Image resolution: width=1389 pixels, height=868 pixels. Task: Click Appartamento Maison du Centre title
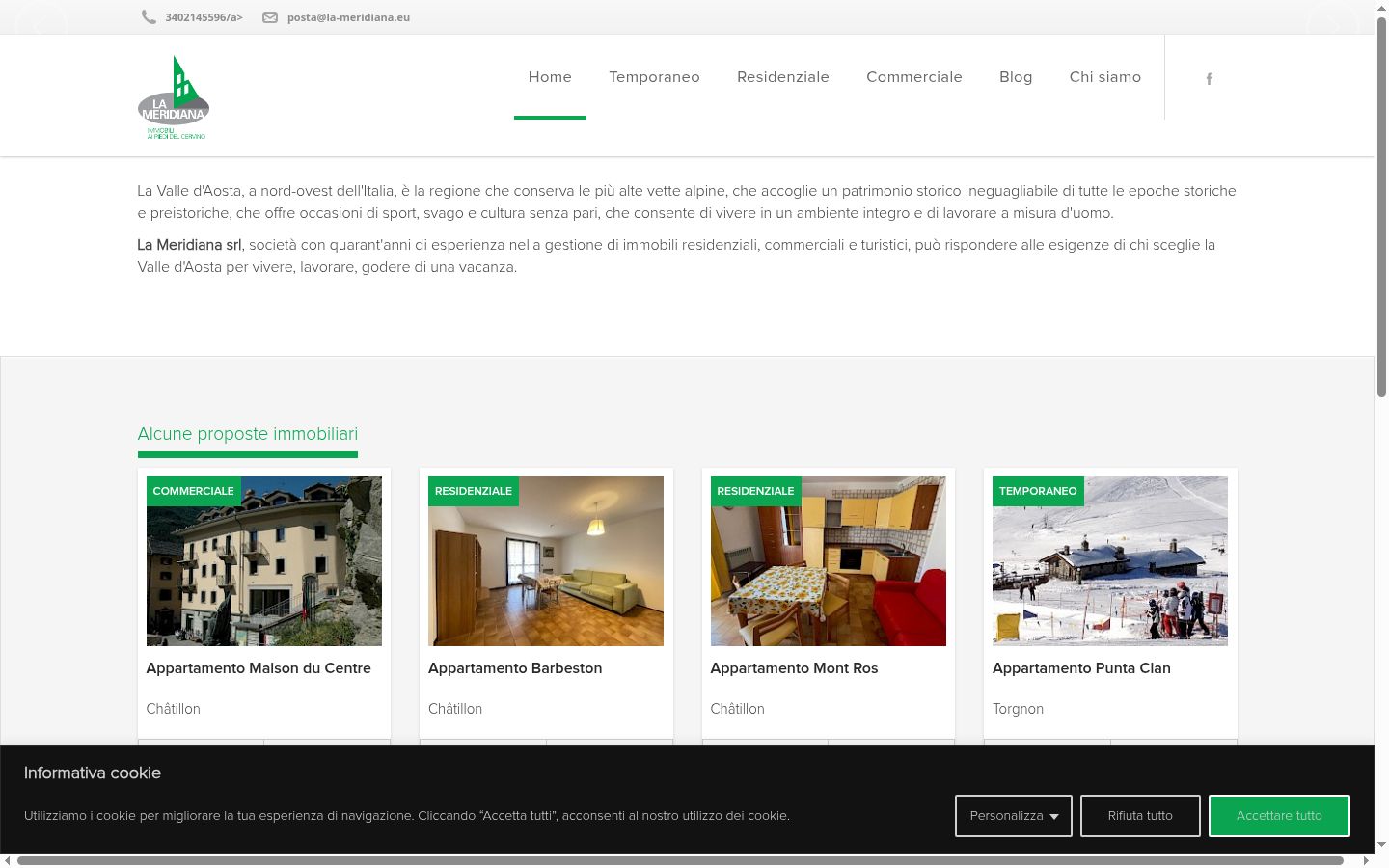coord(259,668)
